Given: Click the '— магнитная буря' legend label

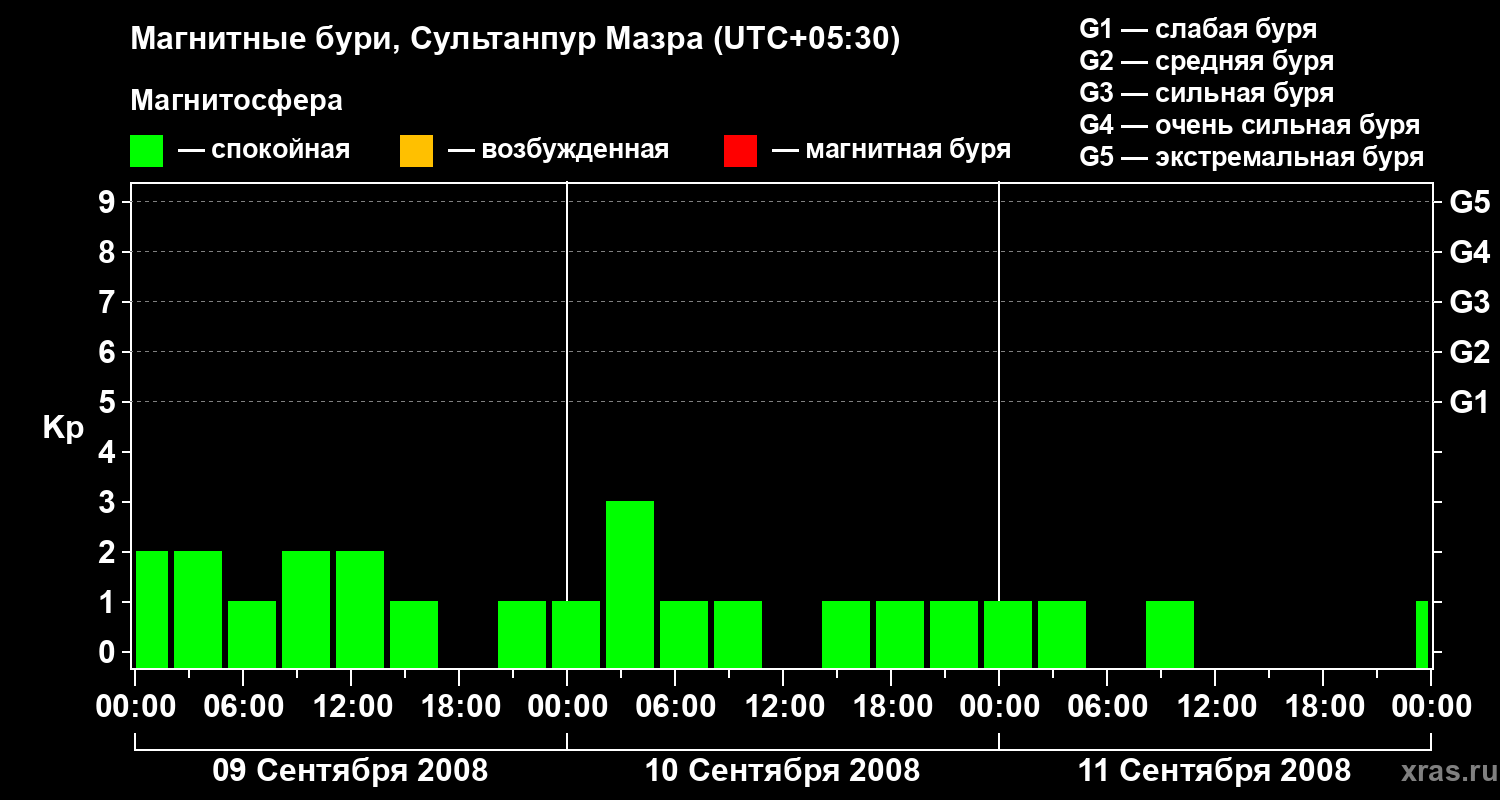Looking at the screenshot, I should pyautogui.click(x=891, y=151).
